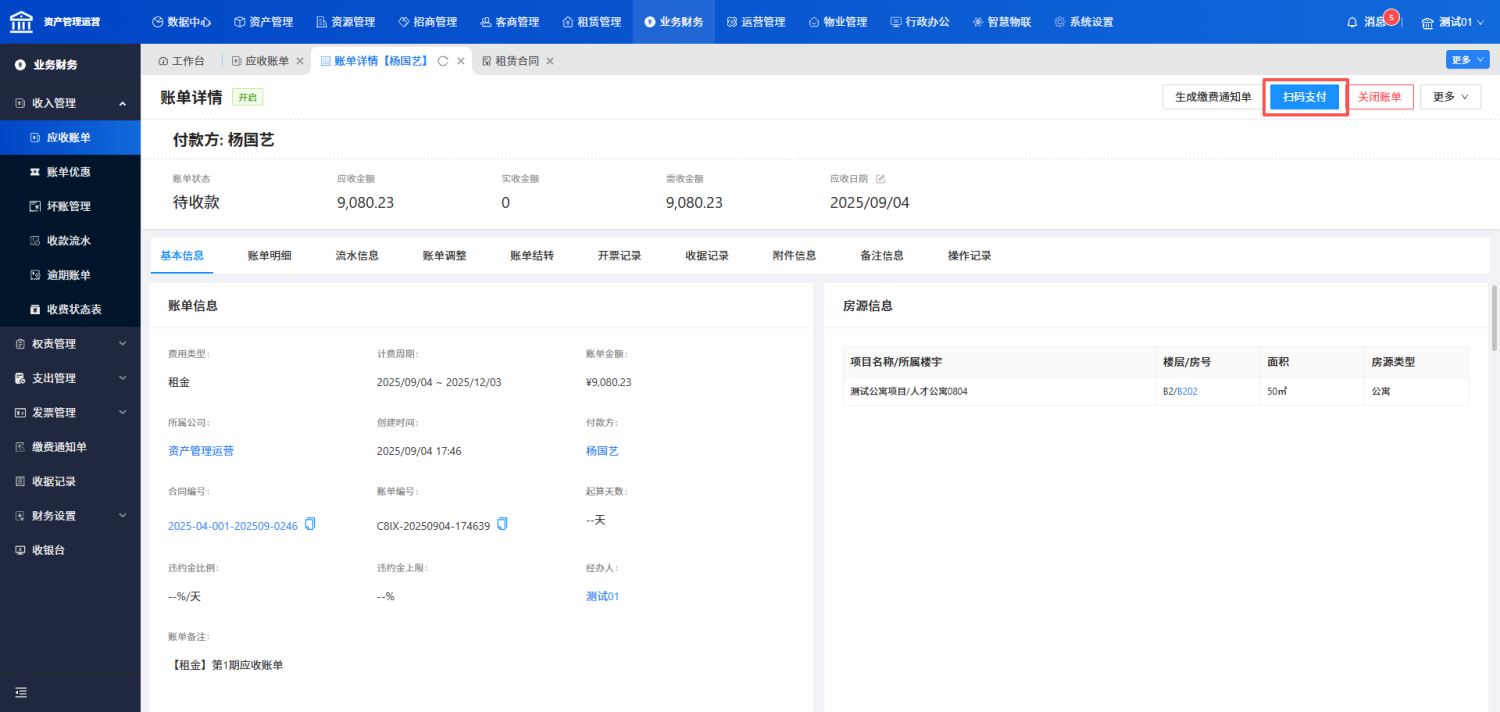Open 资产管理 in the top navigation
The height and width of the screenshot is (712, 1500).
[x=262, y=22]
